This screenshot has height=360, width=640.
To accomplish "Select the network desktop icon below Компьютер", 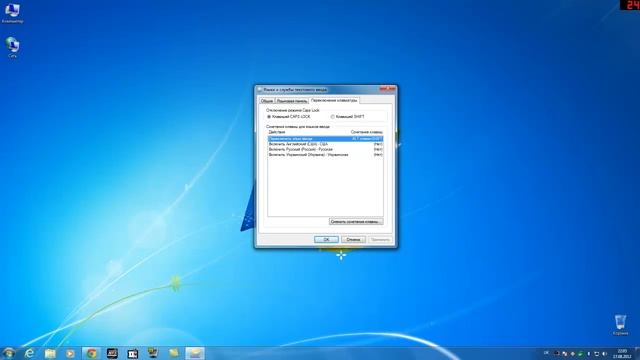I will 12,47.
